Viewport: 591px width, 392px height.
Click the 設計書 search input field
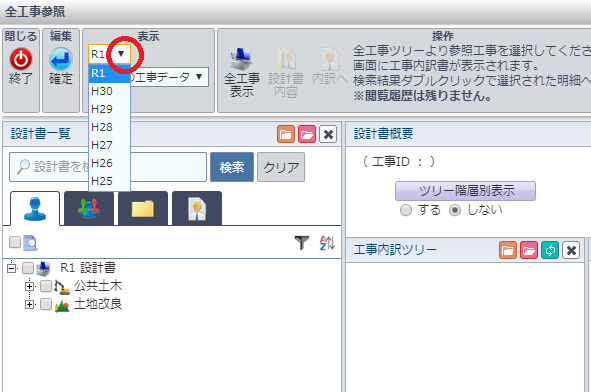[108, 167]
